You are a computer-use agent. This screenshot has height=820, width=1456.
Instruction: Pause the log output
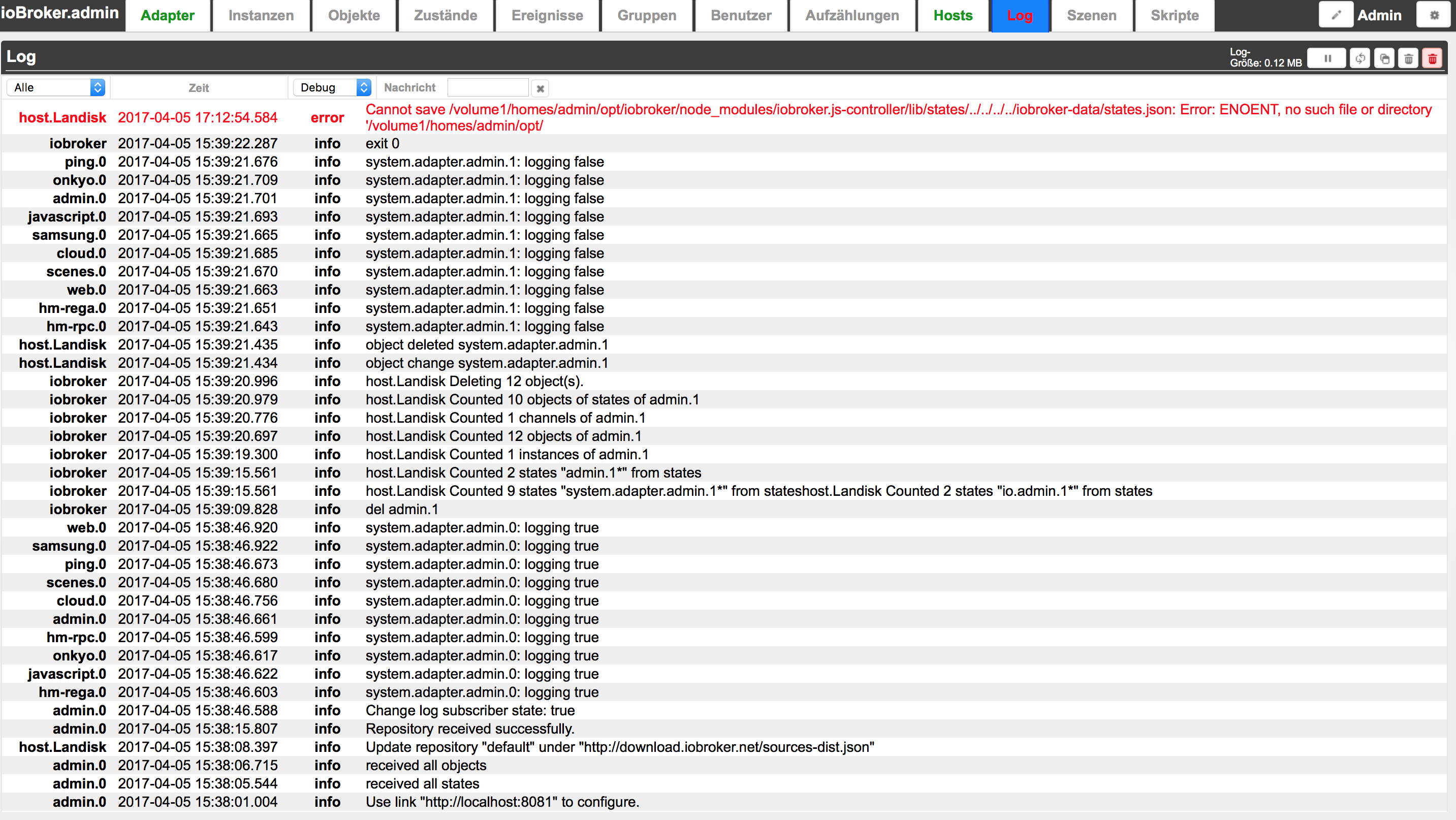click(x=1326, y=58)
